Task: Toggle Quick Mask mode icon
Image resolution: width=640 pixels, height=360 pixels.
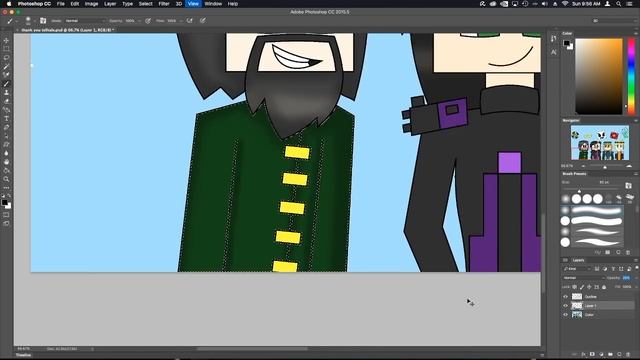Action: coord(6,215)
